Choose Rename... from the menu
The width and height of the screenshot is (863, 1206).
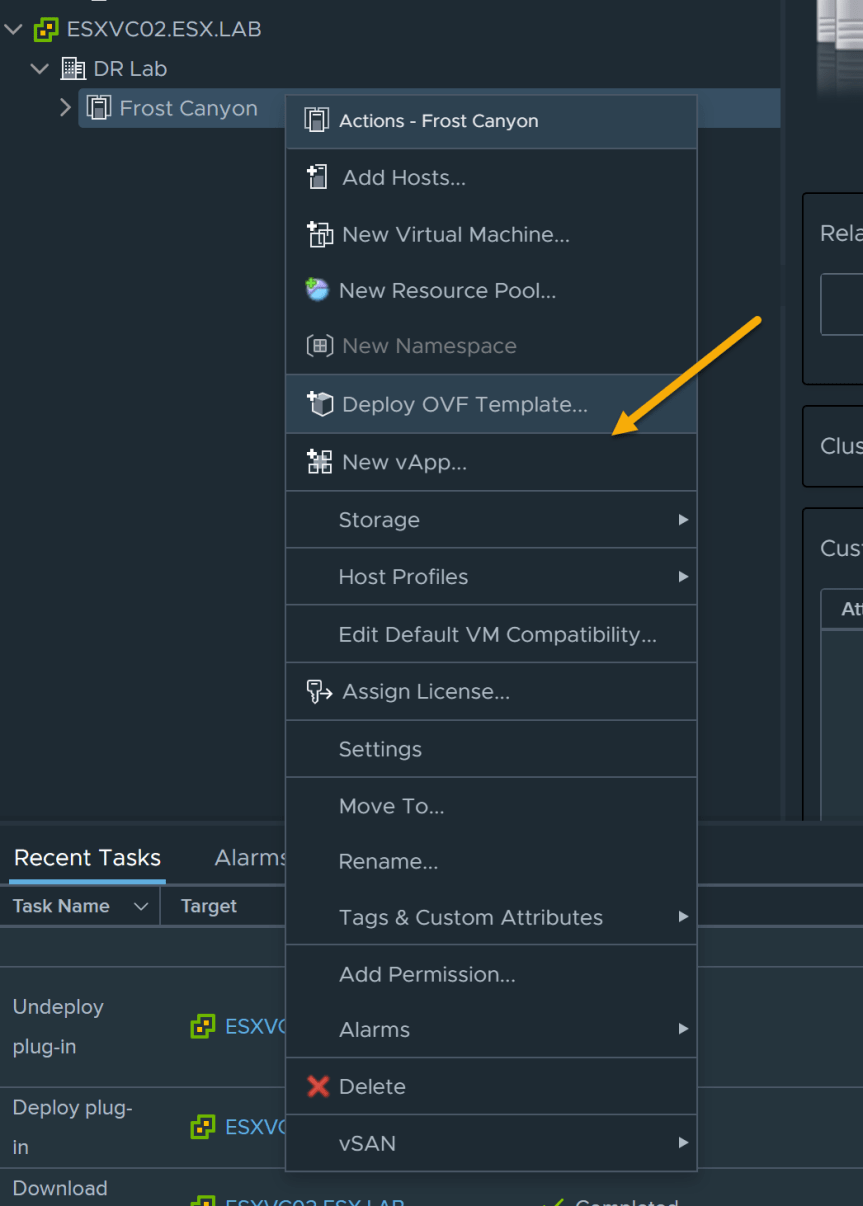tap(491, 862)
